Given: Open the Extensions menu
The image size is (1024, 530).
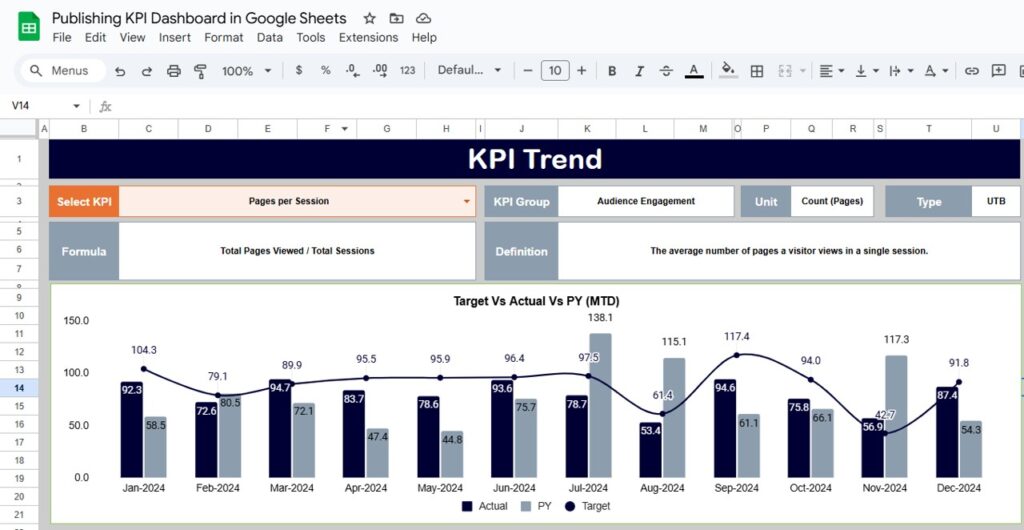Looking at the screenshot, I should (368, 38).
